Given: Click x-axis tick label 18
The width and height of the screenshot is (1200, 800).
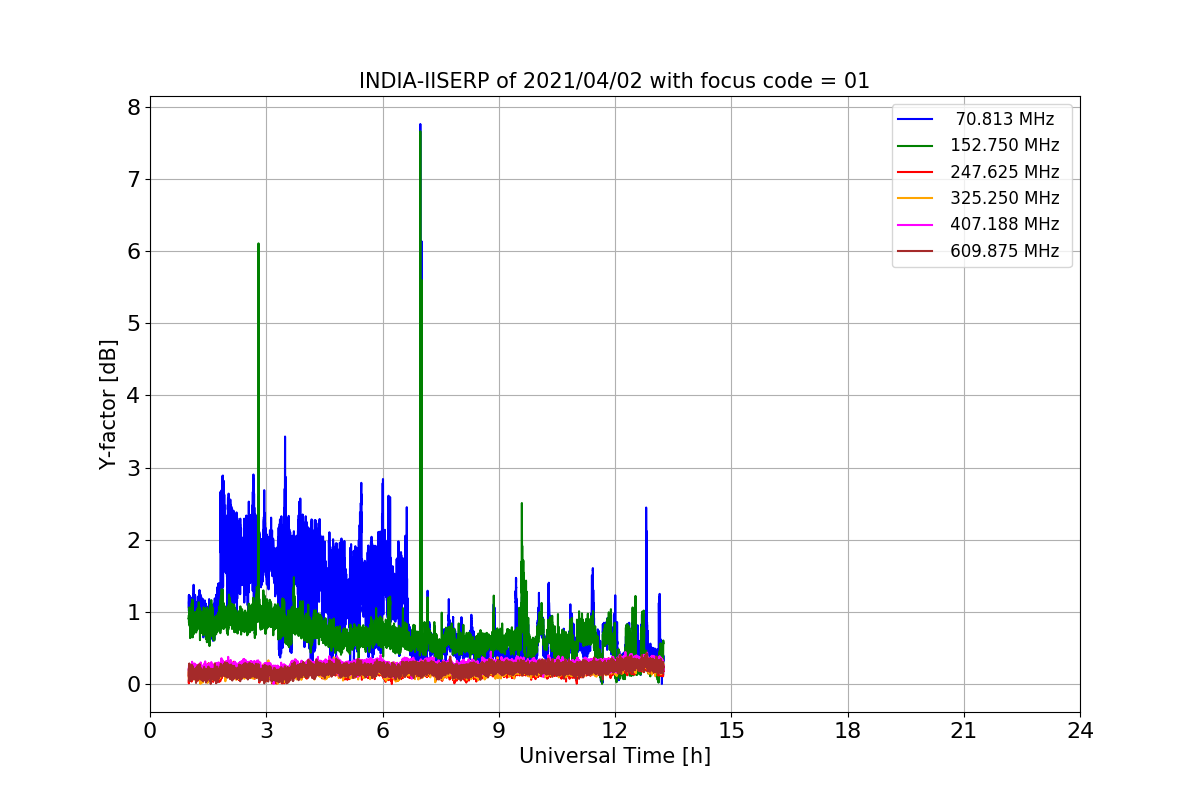Looking at the screenshot, I should point(848,730).
